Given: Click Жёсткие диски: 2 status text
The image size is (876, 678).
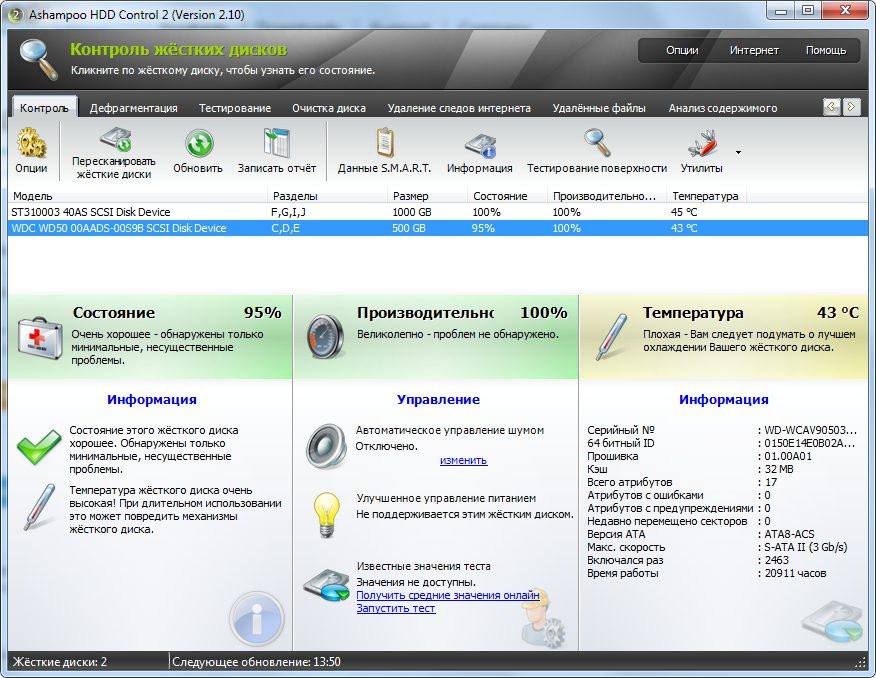Looking at the screenshot, I should click(60, 662).
